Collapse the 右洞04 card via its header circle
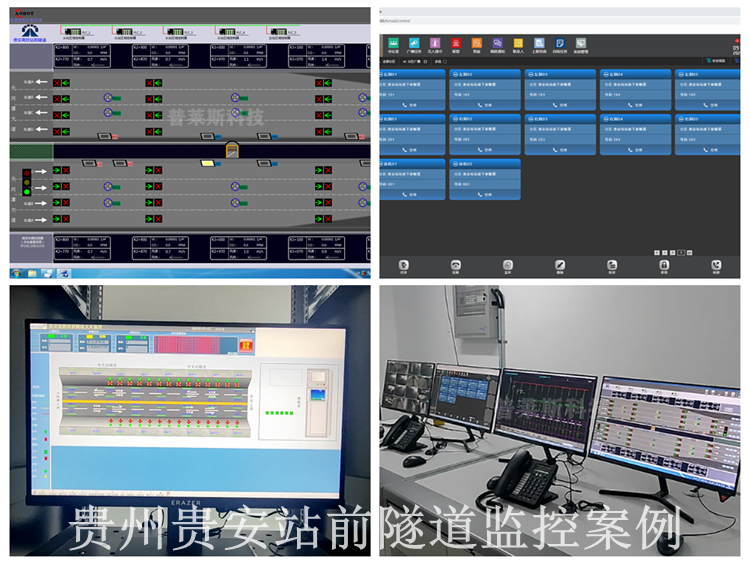This screenshot has height=563, width=750. pyautogui.click(x=606, y=119)
